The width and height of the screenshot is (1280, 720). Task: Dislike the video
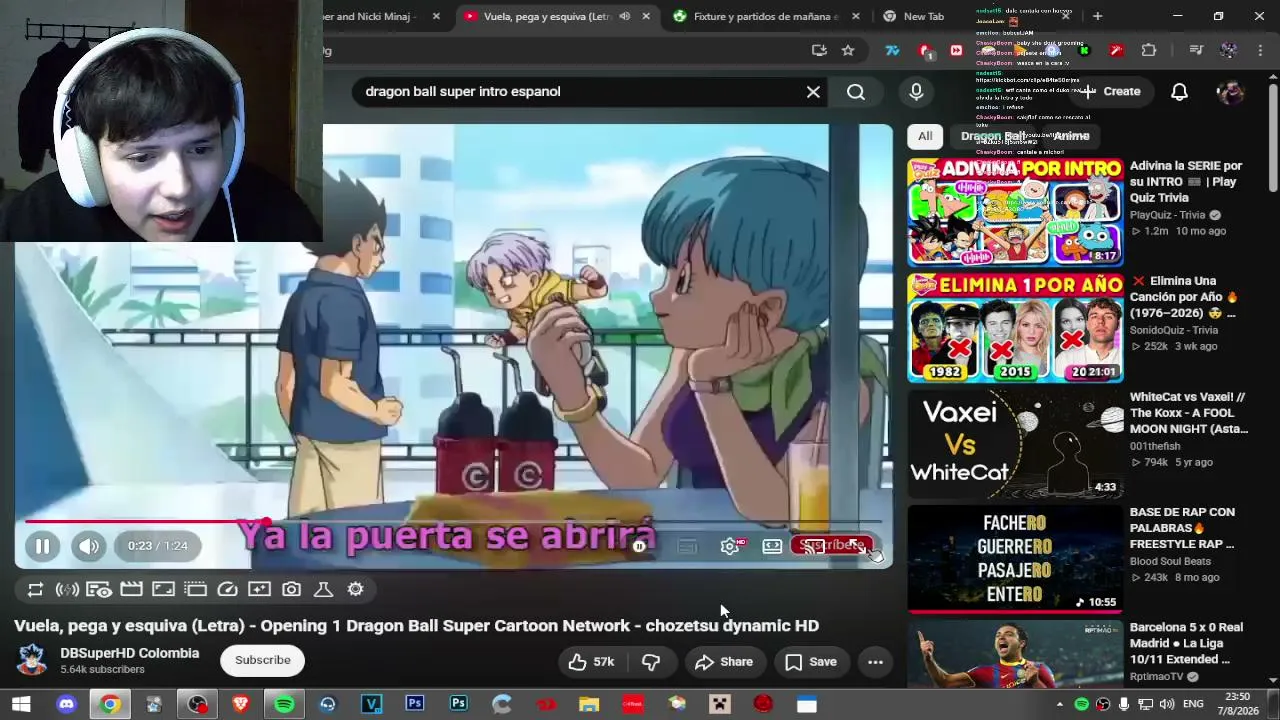(x=651, y=662)
